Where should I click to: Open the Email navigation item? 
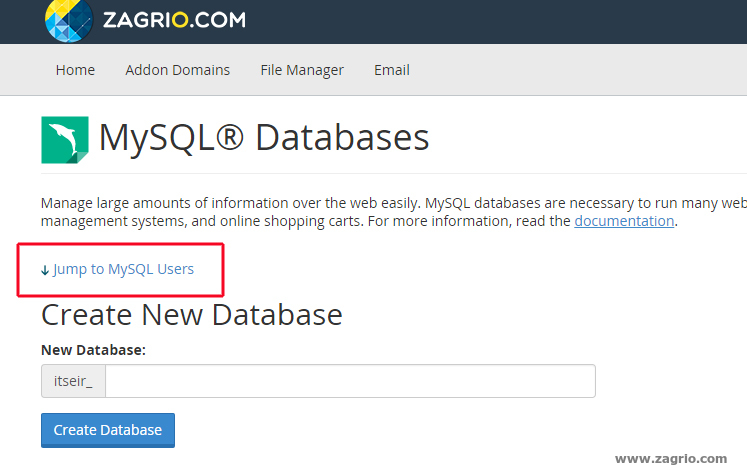(x=392, y=70)
